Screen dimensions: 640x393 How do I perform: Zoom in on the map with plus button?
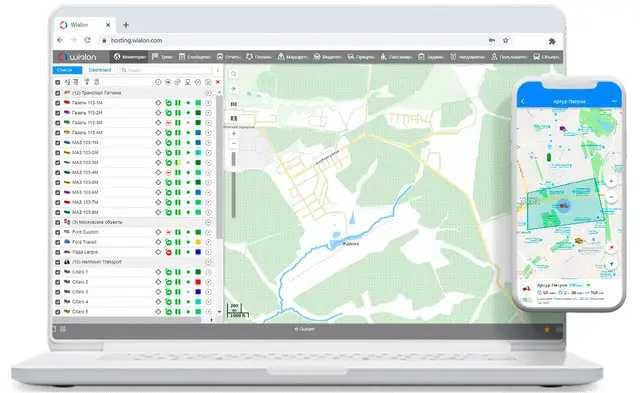tap(234, 133)
